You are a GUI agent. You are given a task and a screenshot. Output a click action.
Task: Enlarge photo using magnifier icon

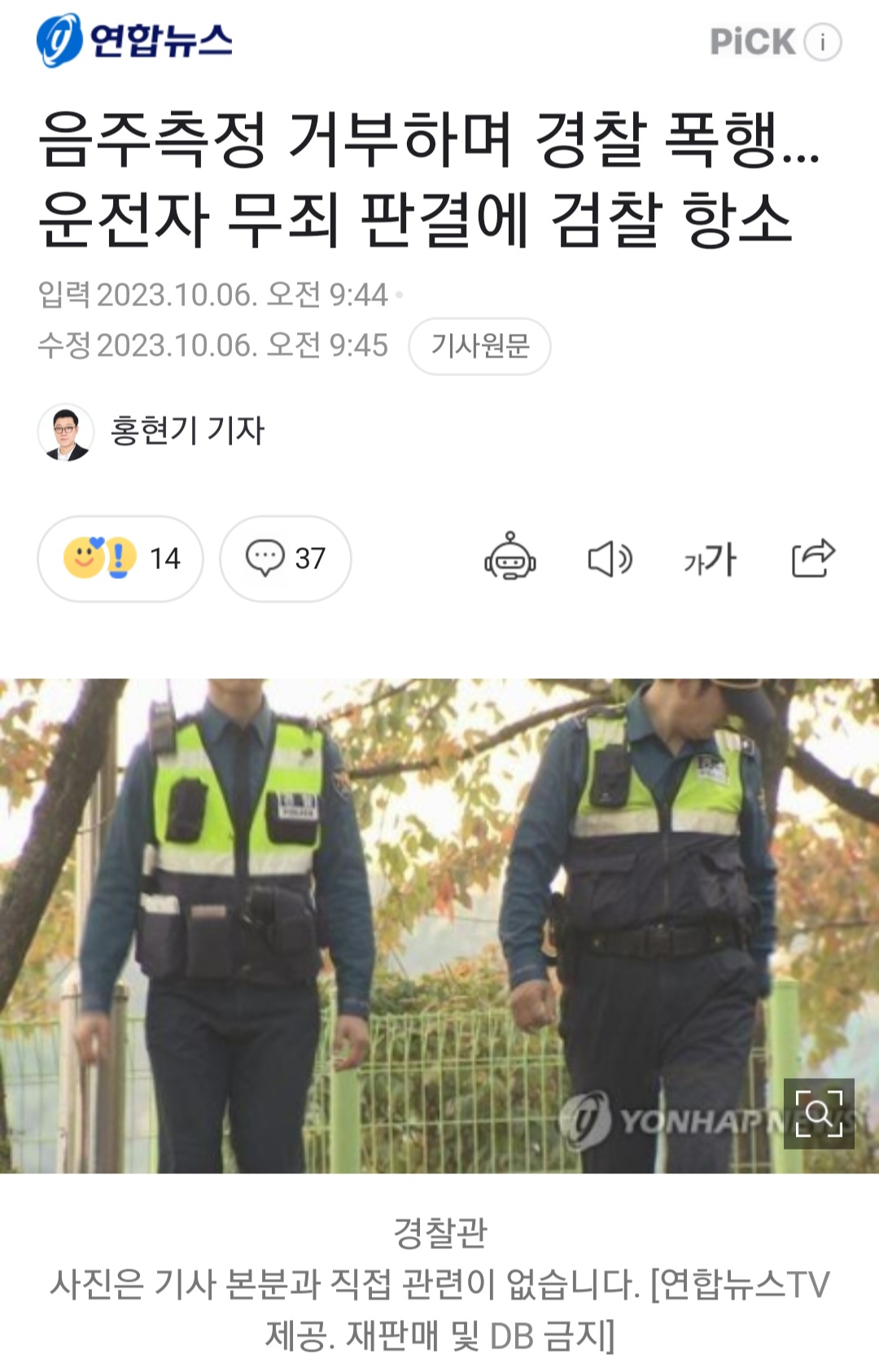pyautogui.click(x=819, y=1113)
